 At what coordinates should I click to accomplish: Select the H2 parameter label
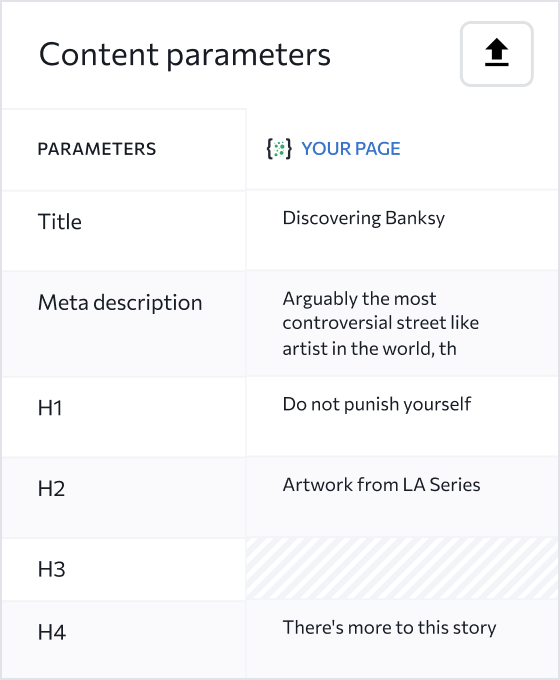[51, 489]
